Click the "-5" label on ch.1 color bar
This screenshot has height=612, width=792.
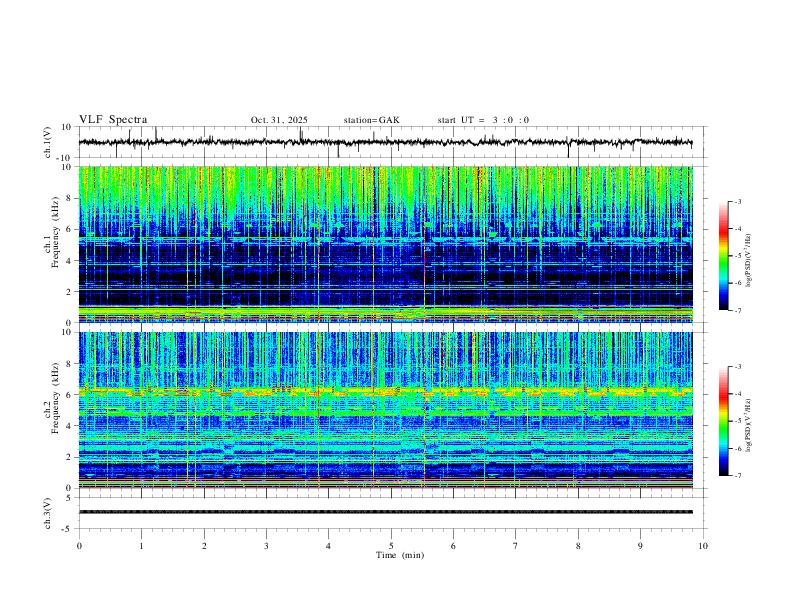coord(738,256)
